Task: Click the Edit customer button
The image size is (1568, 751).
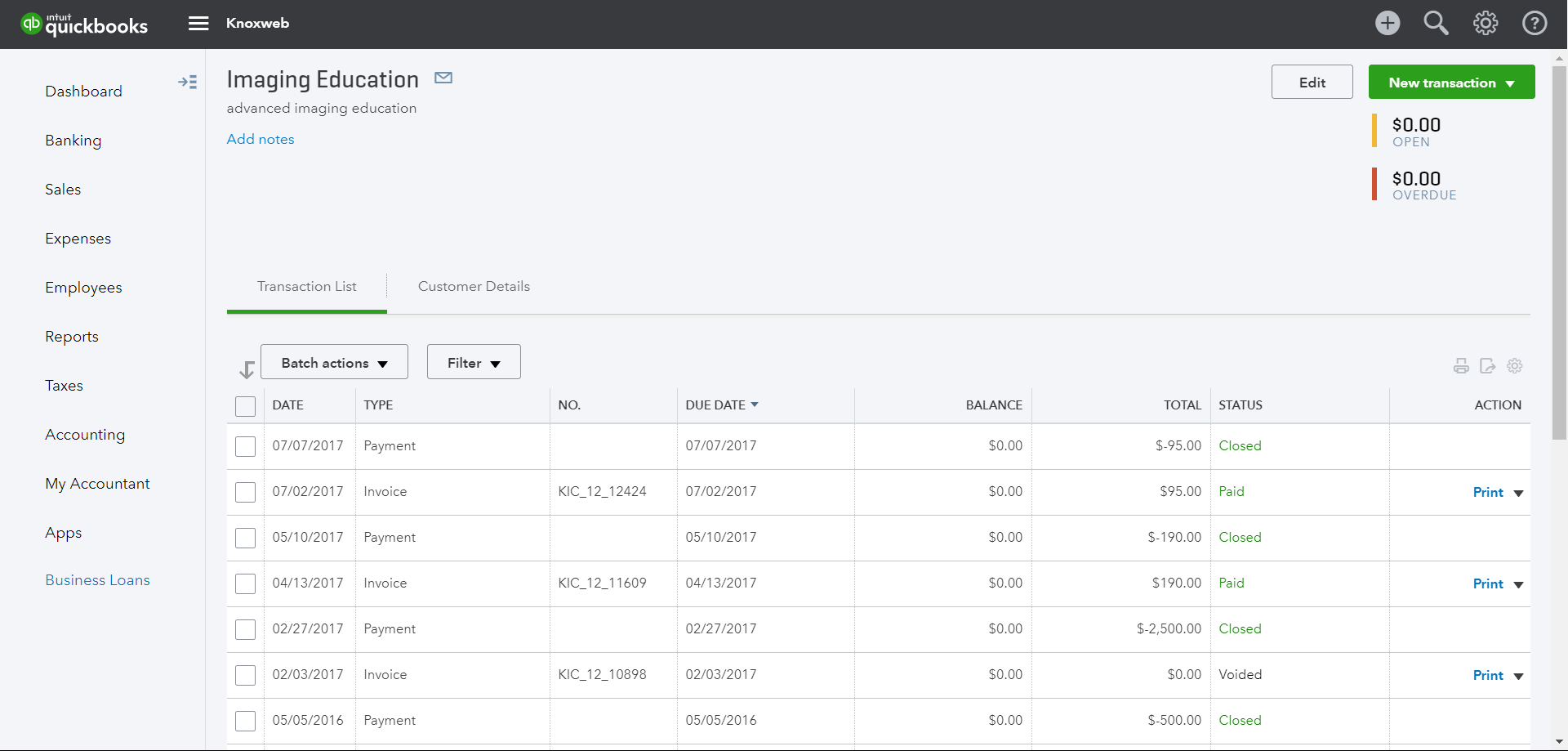Action: pos(1312,83)
